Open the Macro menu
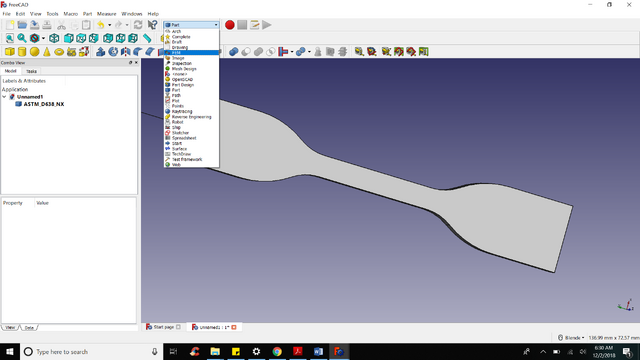 pos(71,14)
